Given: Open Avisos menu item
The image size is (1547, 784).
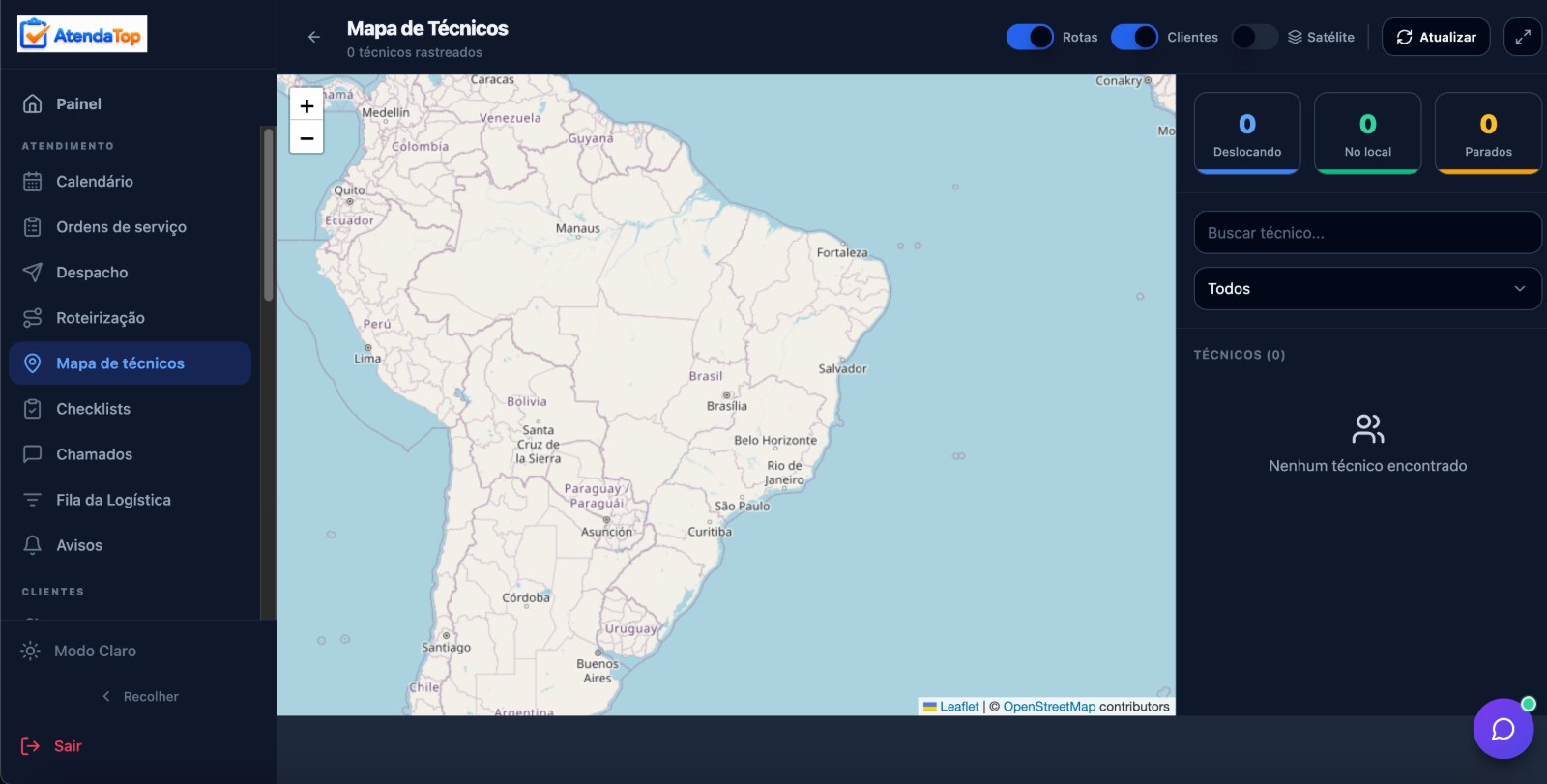Looking at the screenshot, I should click(130, 544).
